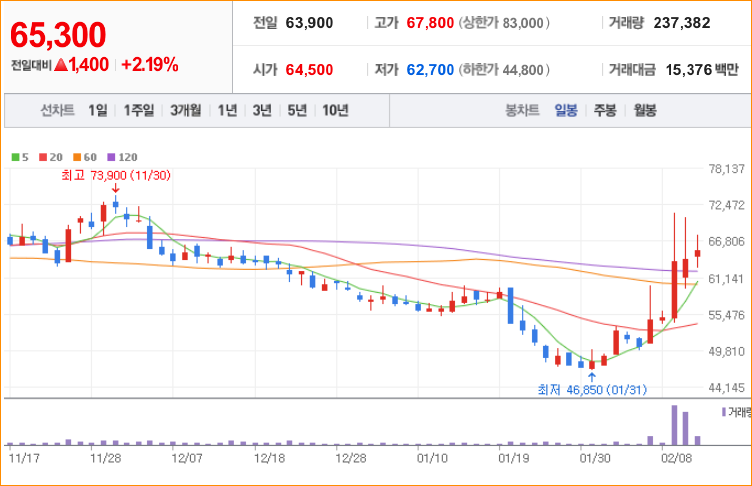Click the green 5-day moving average swatch
Image resolution: width=752 pixels, height=486 pixels.
coord(15,157)
